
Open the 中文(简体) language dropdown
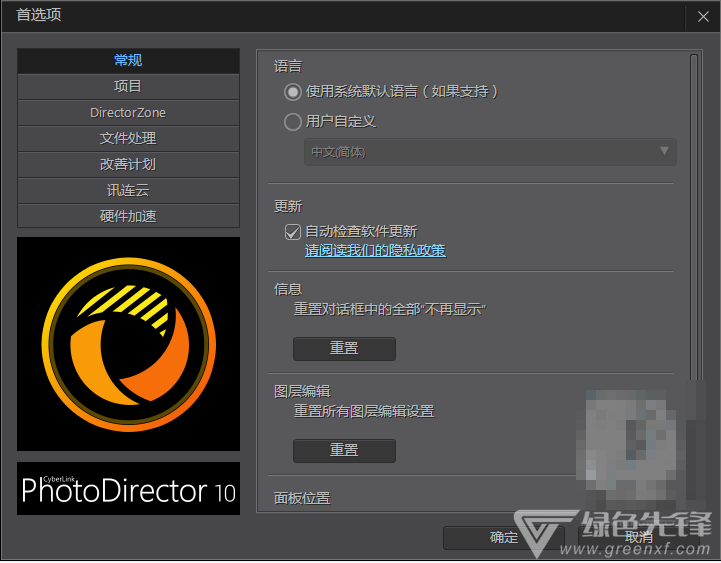point(490,152)
